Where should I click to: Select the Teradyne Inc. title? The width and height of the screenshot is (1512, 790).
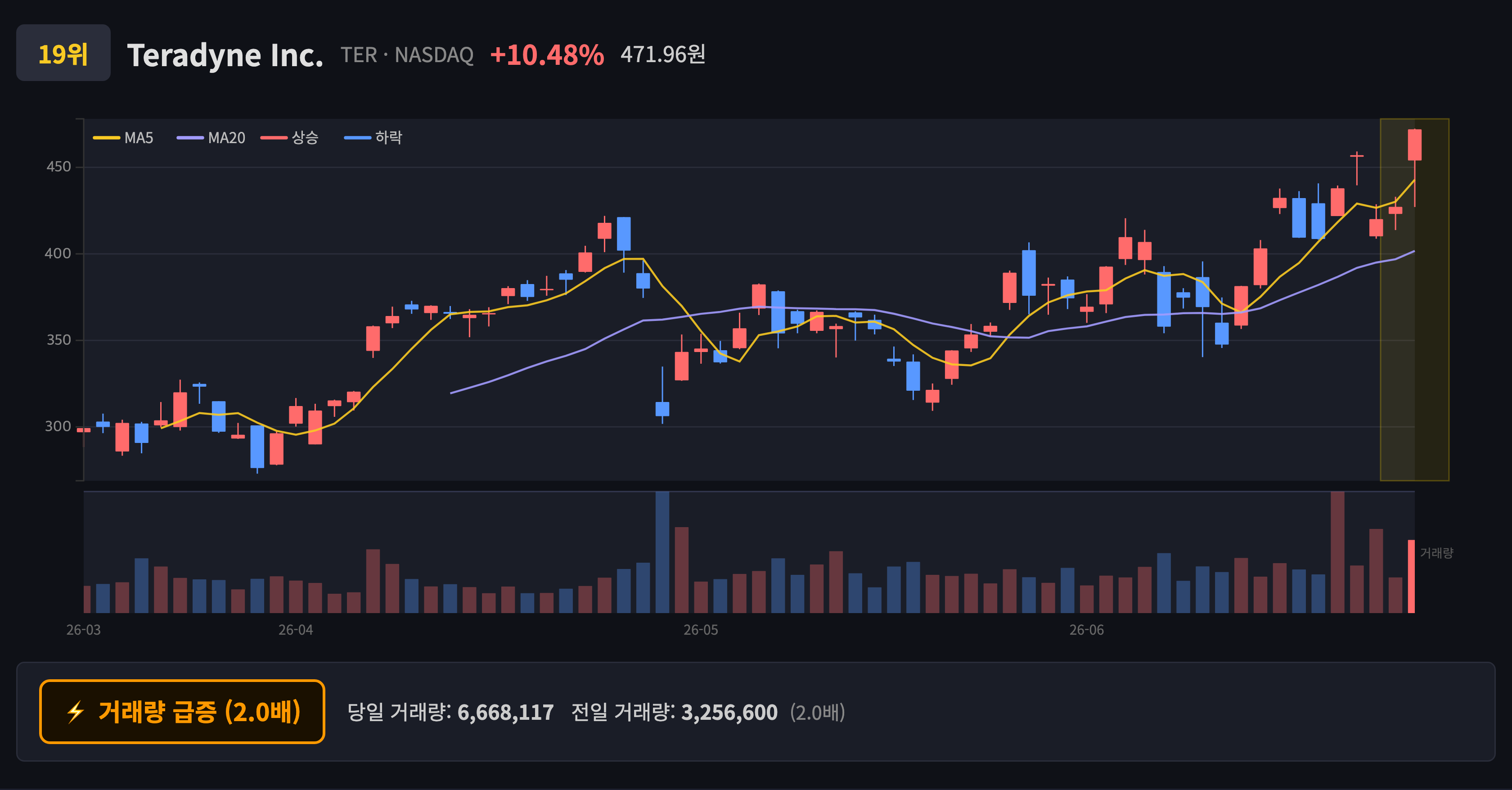click(225, 55)
